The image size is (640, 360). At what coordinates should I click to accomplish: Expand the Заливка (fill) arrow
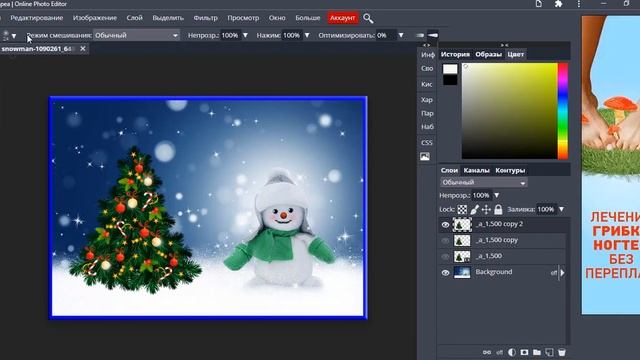point(562,209)
